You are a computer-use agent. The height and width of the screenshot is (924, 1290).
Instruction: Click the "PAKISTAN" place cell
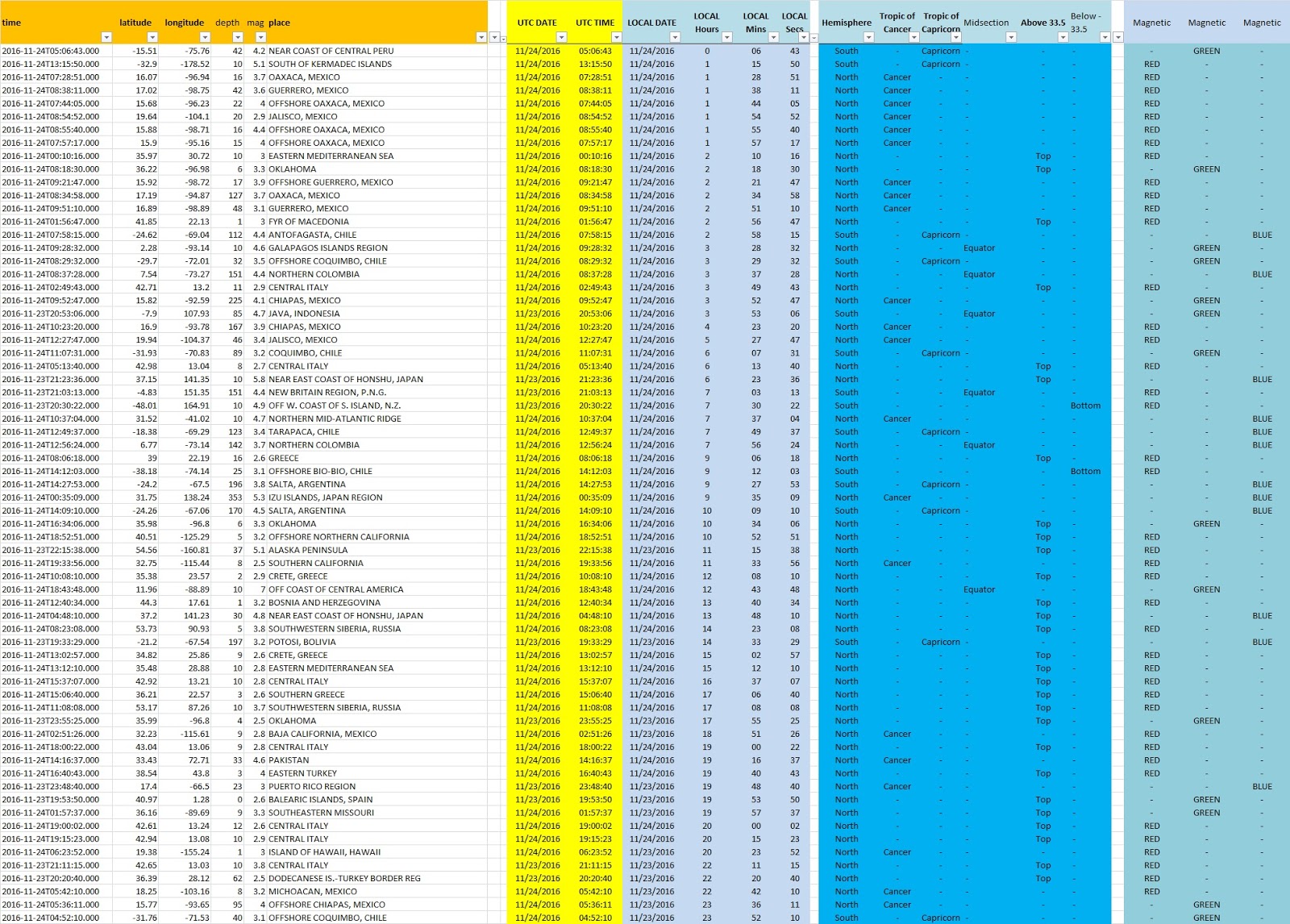click(377, 760)
